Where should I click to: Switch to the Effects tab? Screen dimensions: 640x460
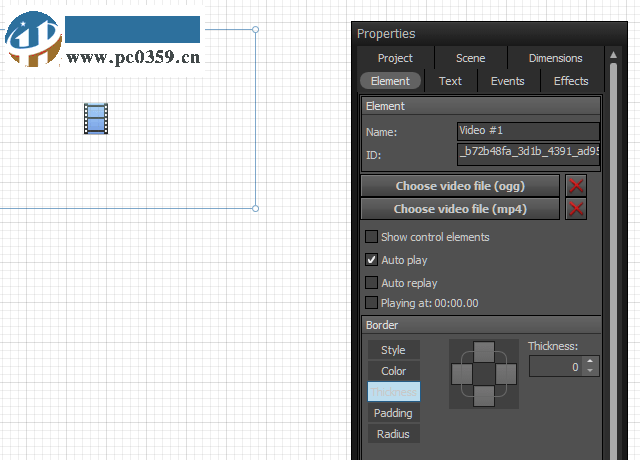[571, 81]
